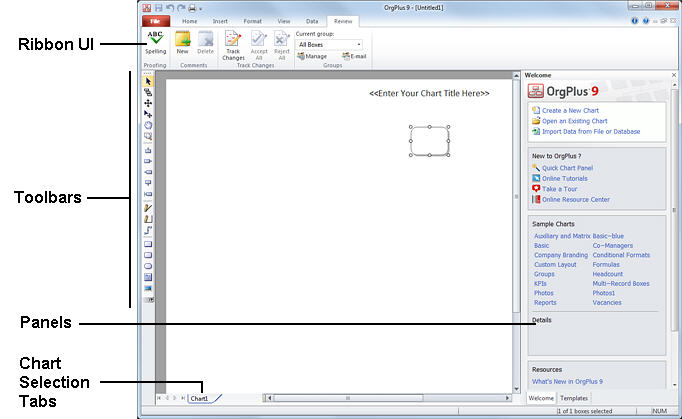The height and width of the screenshot is (419, 682).
Task: Click the chart title placeholder text
Action: pos(429,93)
